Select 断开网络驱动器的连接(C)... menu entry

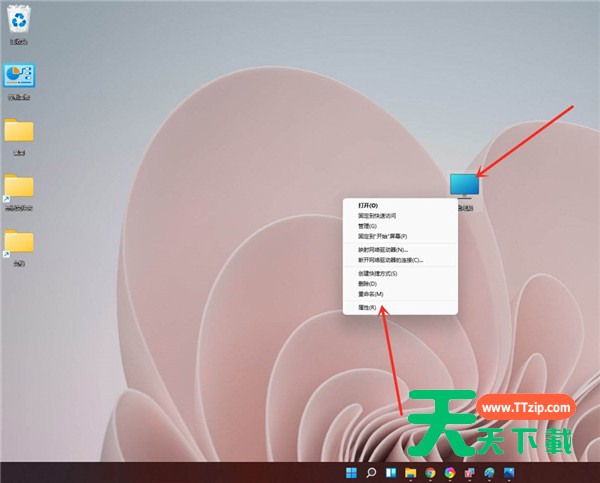click(x=391, y=260)
